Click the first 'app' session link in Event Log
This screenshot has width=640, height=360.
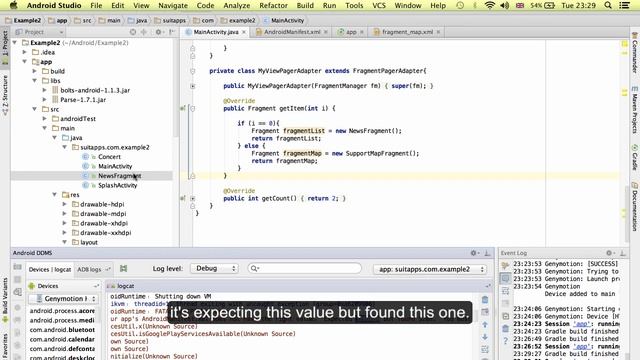(x=581, y=324)
